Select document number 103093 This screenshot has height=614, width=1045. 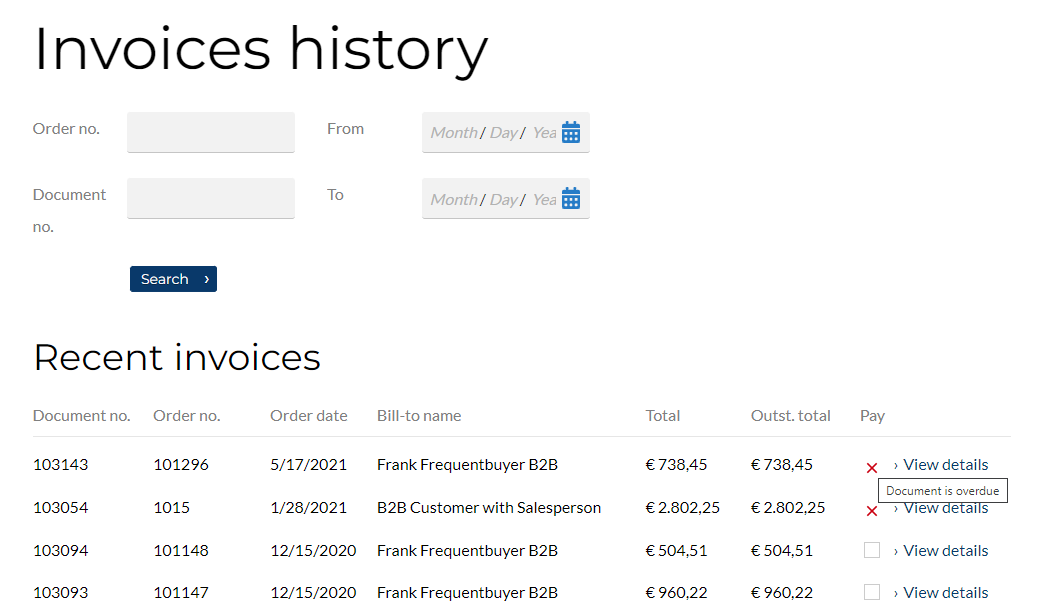point(61,593)
